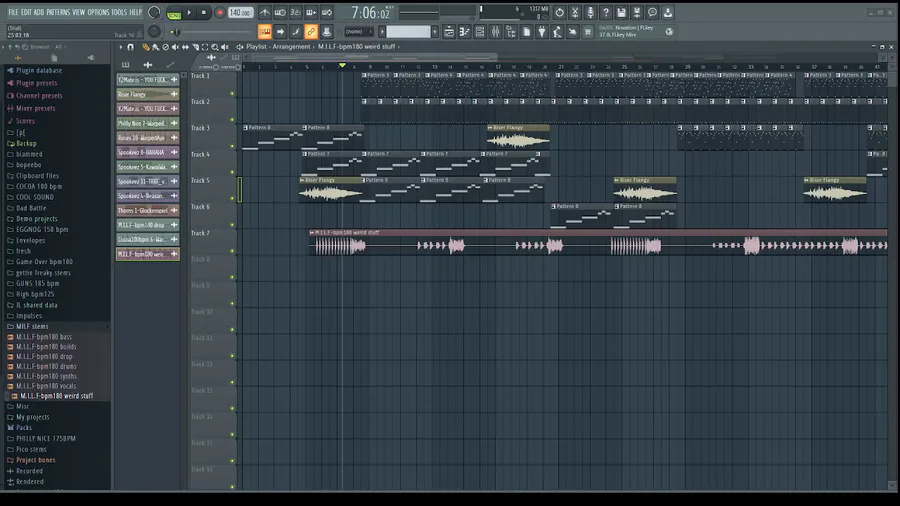
Task: Open the VIEW menu
Action: point(79,12)
